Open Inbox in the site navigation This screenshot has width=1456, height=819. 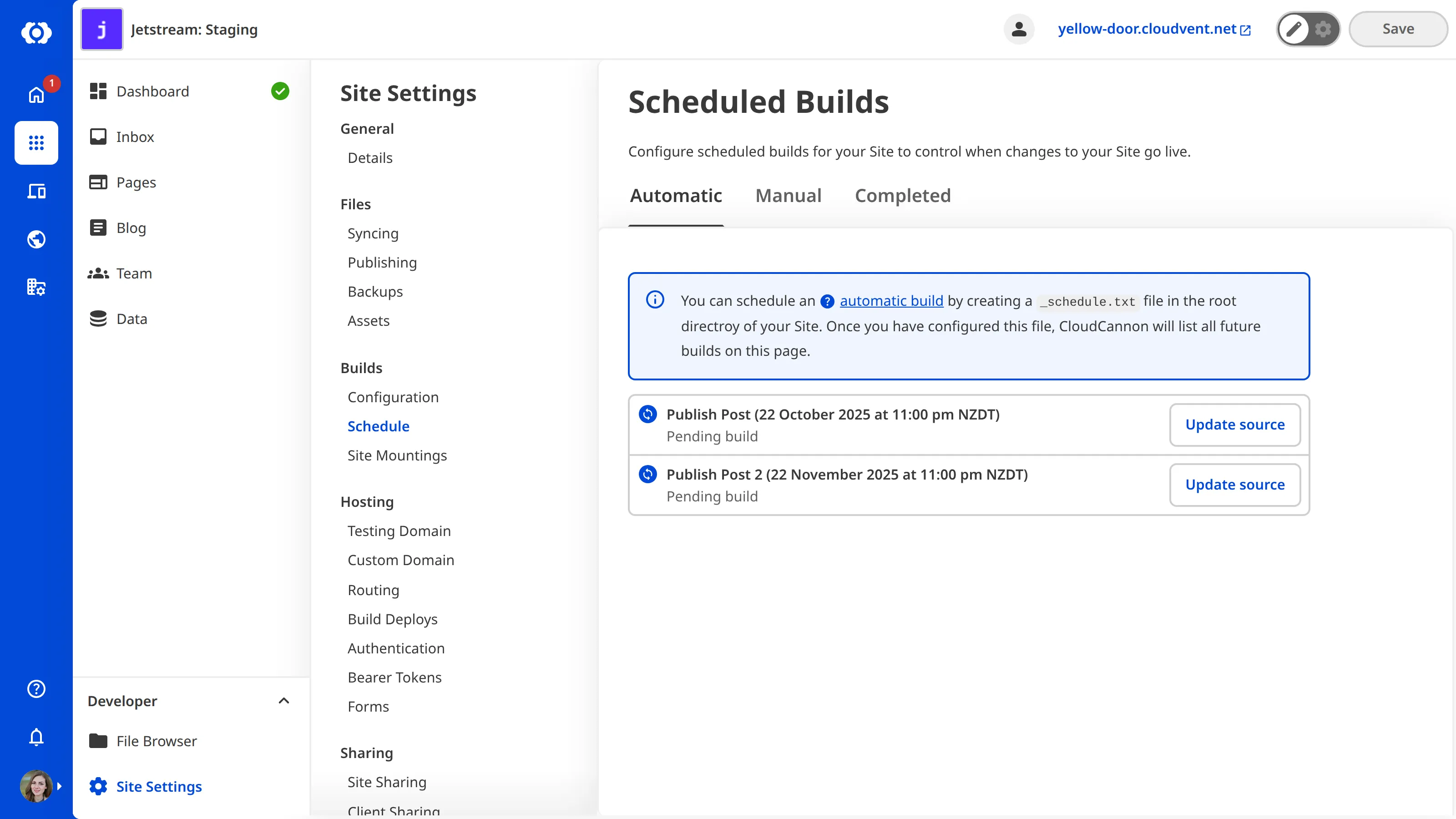click(x=121, y=137)
